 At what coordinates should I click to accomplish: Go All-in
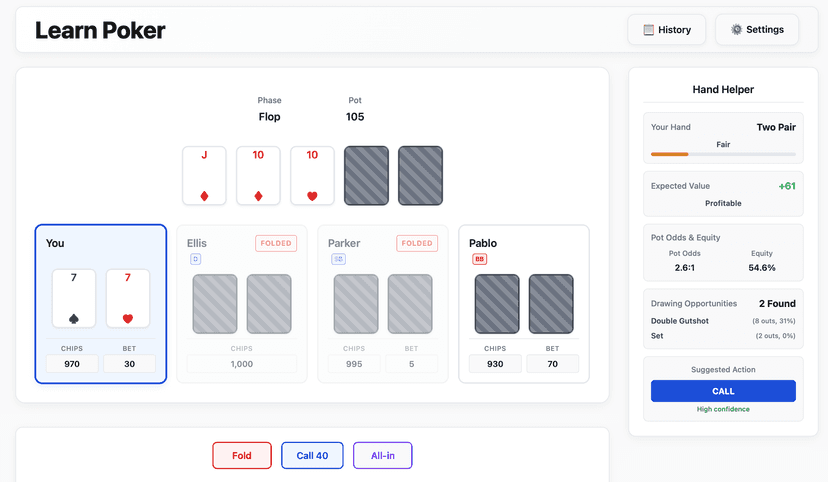(x=382, y=456)
